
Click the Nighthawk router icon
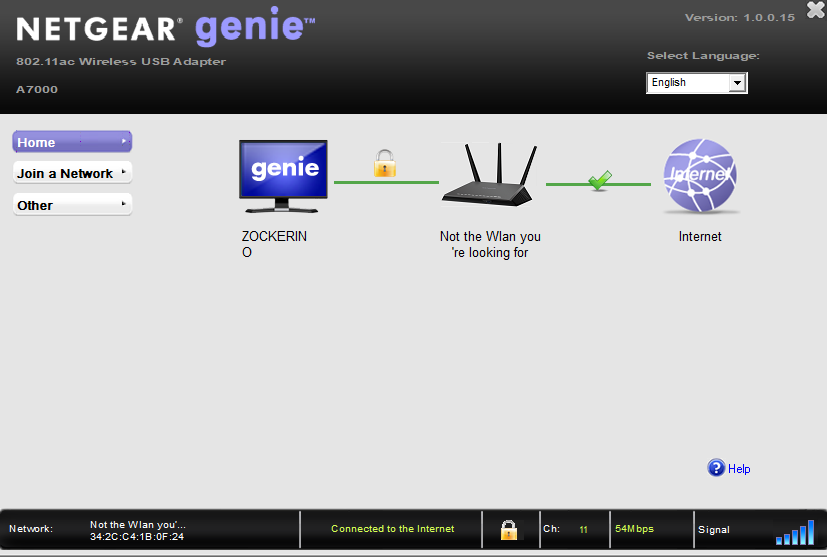coord(489,174)
